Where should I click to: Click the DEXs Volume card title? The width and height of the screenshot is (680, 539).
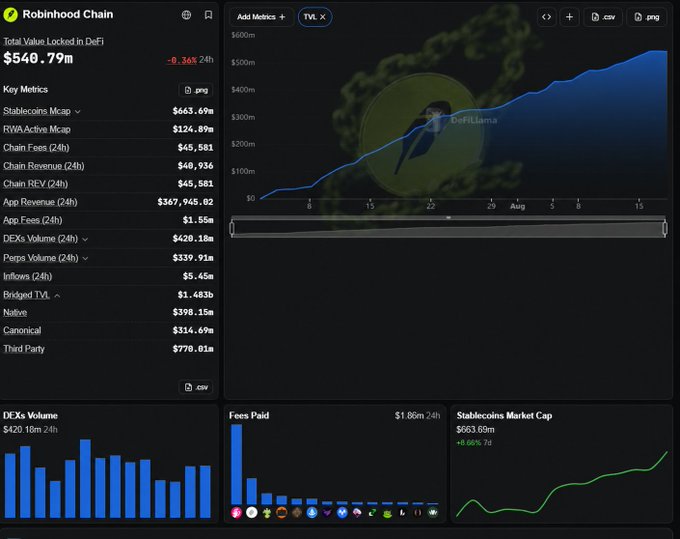pyautogui.click(x=30, y=415)
